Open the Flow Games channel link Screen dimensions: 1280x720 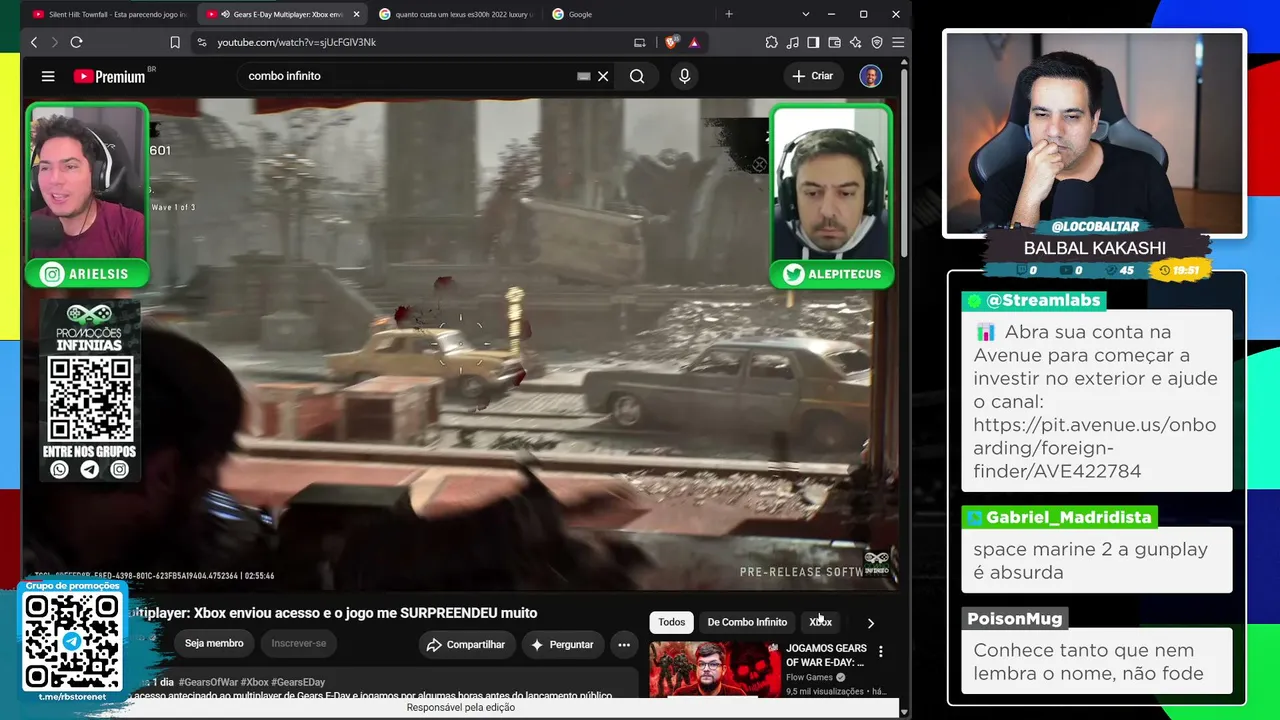[x=810, y=677]
